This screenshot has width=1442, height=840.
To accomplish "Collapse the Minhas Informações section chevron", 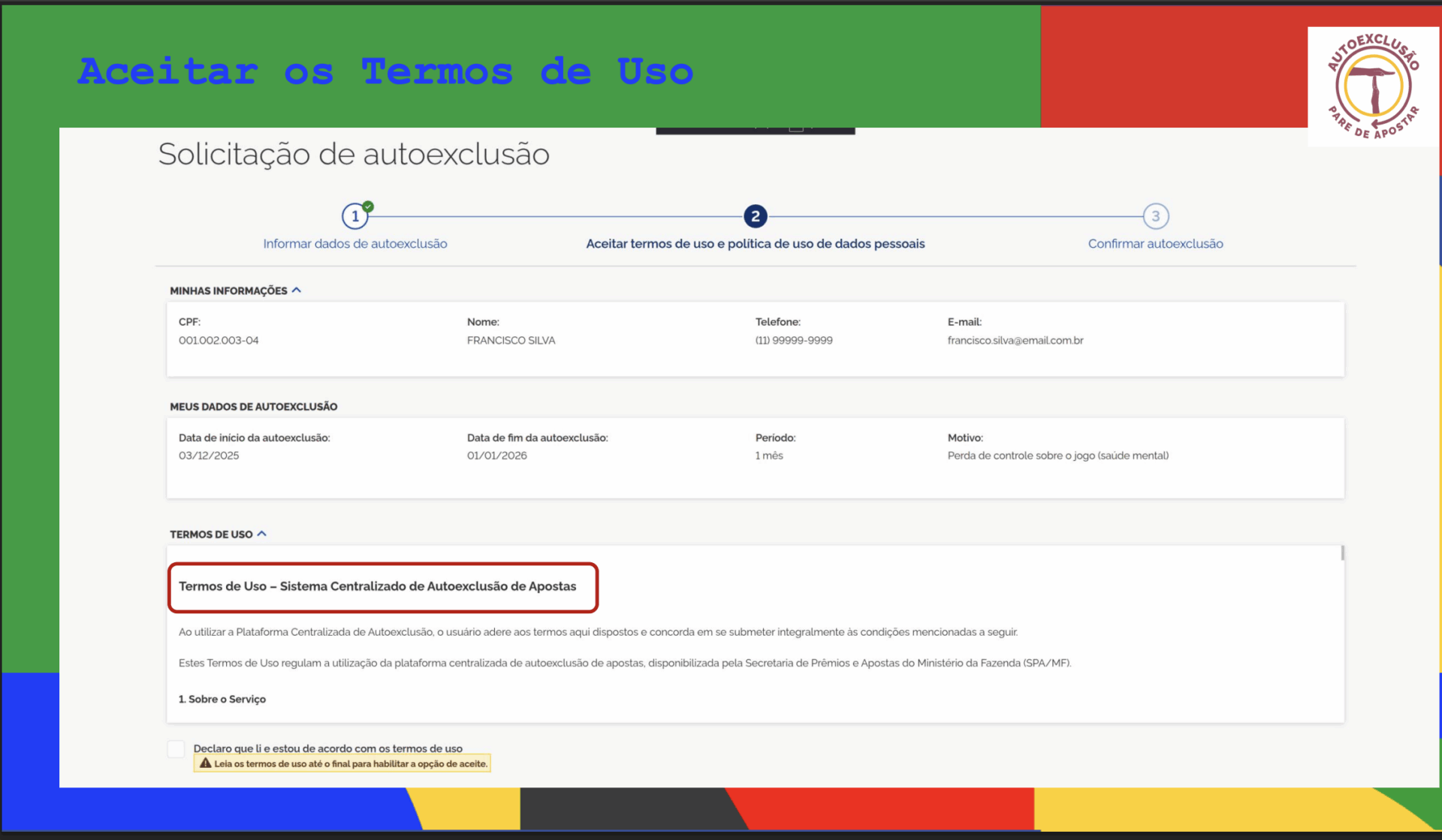I will 297,290.
